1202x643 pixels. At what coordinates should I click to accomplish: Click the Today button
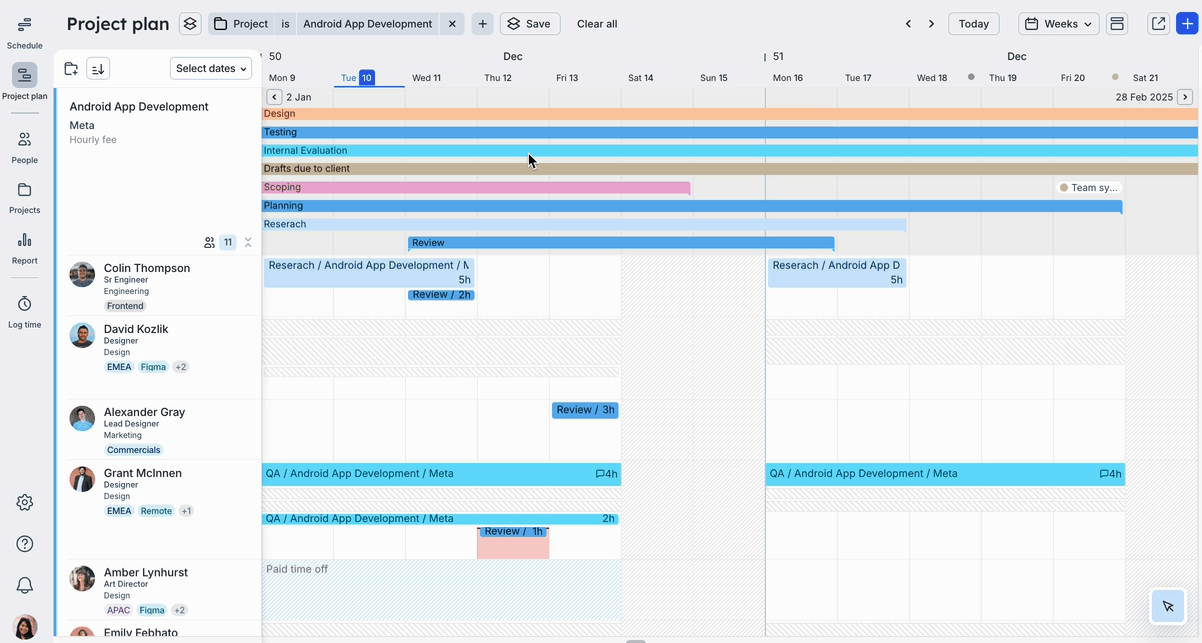click(973, 24)
